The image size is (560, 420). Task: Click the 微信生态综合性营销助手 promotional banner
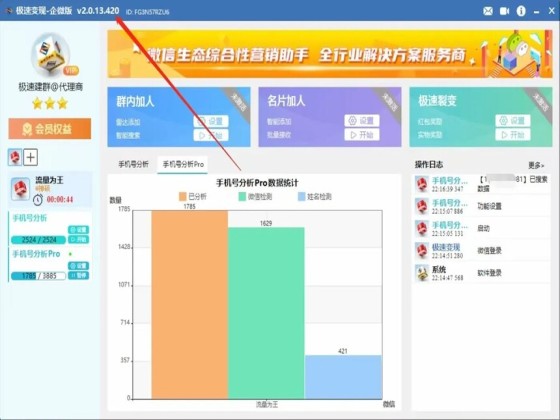330,54
